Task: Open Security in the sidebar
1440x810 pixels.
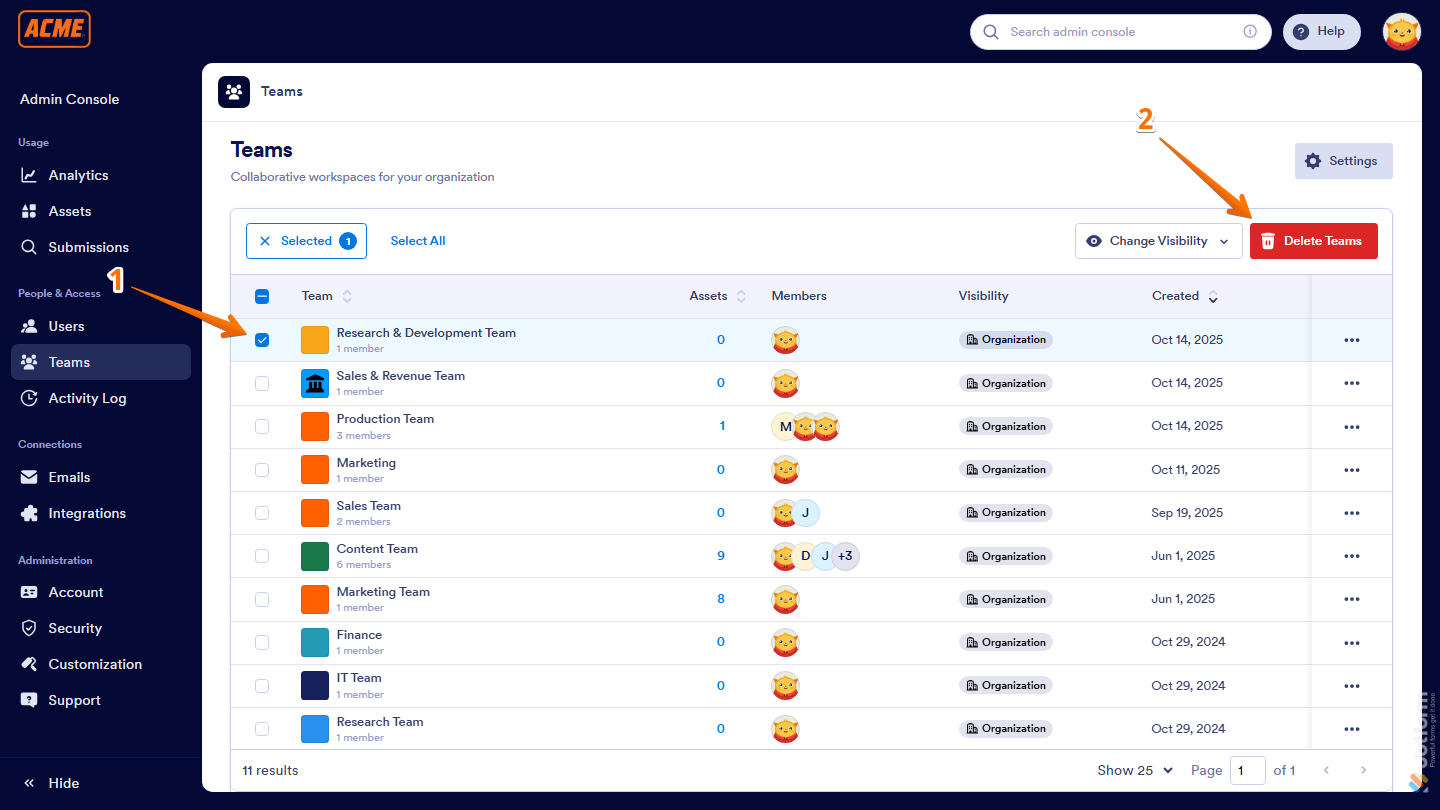Action: coord(101,628)
